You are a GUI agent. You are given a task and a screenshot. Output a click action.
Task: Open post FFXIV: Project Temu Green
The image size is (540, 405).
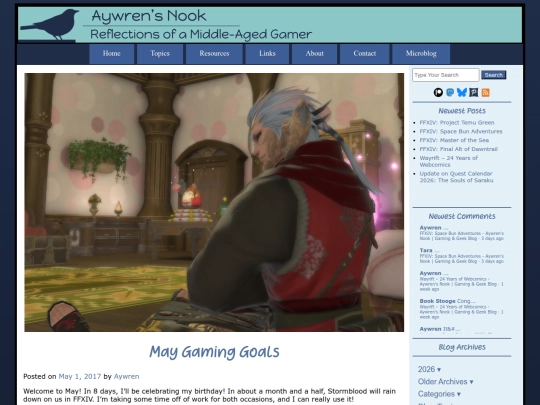pos(457,123)
